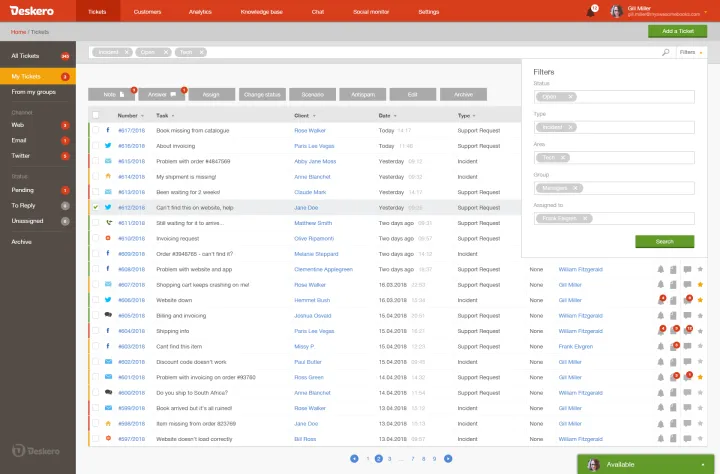Remove the Incident tag from search bar
This screenshot has width=720, height=474.
[127, 51]
